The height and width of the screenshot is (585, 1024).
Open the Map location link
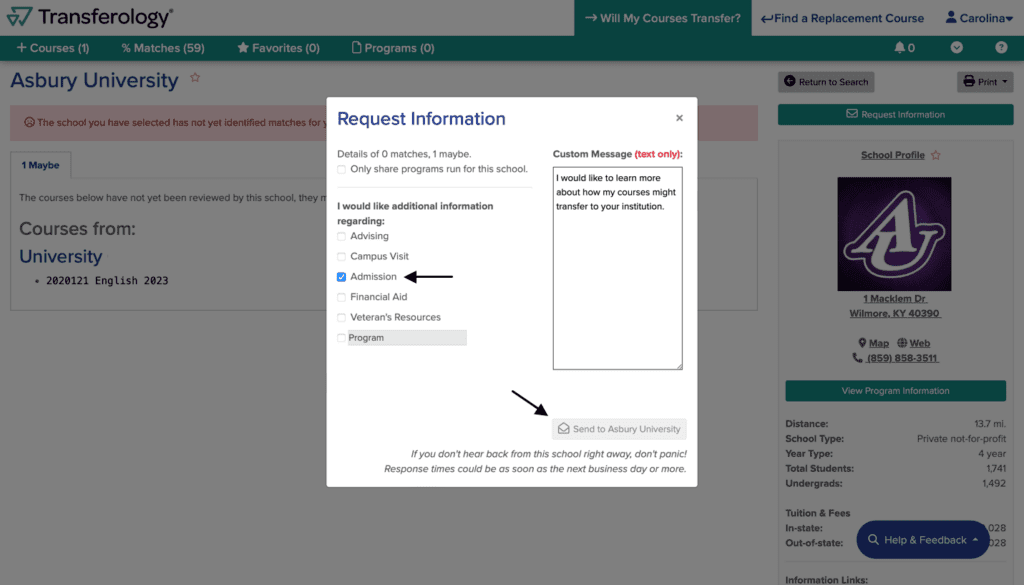[873, 343]
